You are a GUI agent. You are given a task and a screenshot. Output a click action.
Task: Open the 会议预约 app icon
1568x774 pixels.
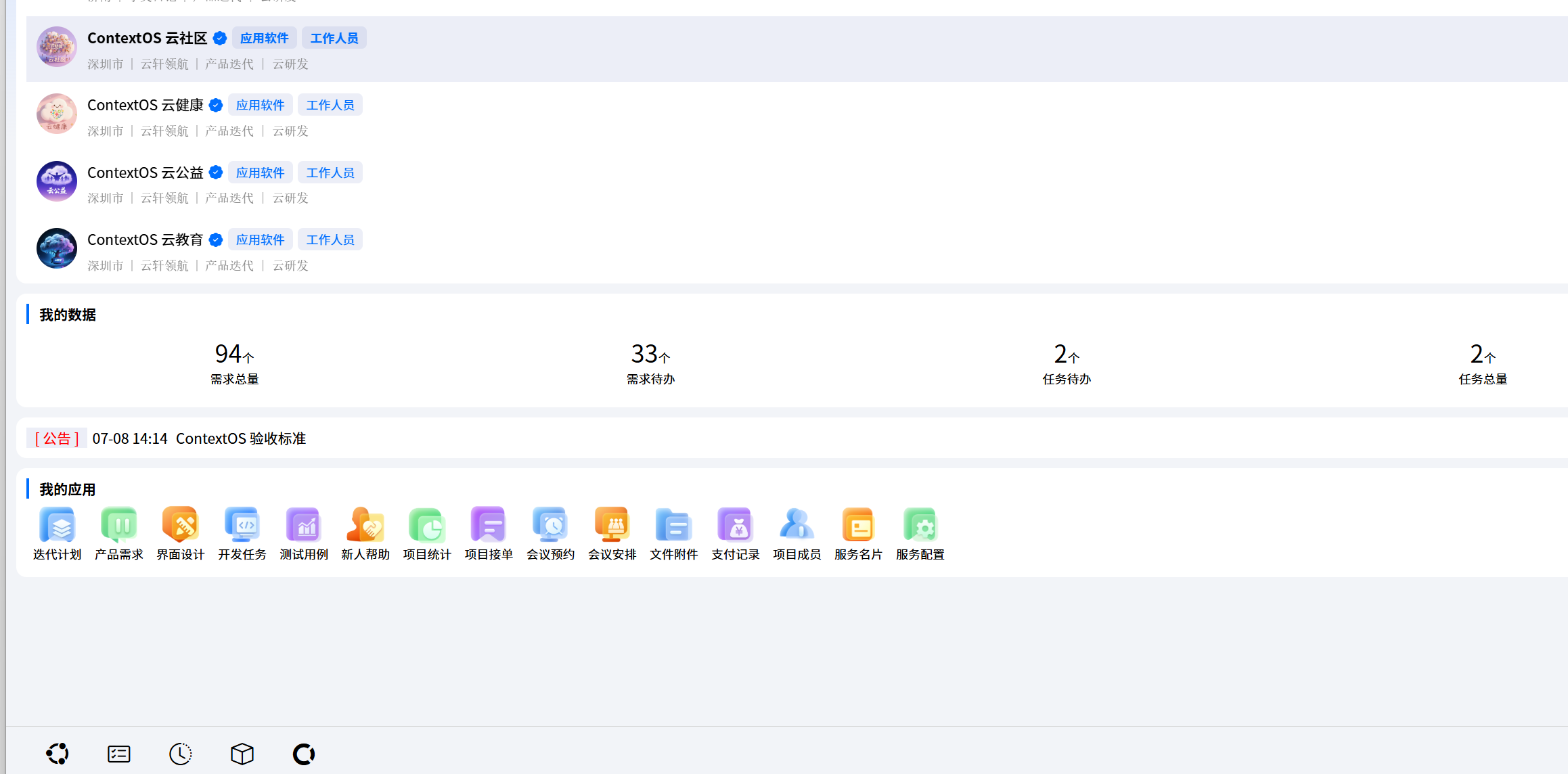point(550,526)
